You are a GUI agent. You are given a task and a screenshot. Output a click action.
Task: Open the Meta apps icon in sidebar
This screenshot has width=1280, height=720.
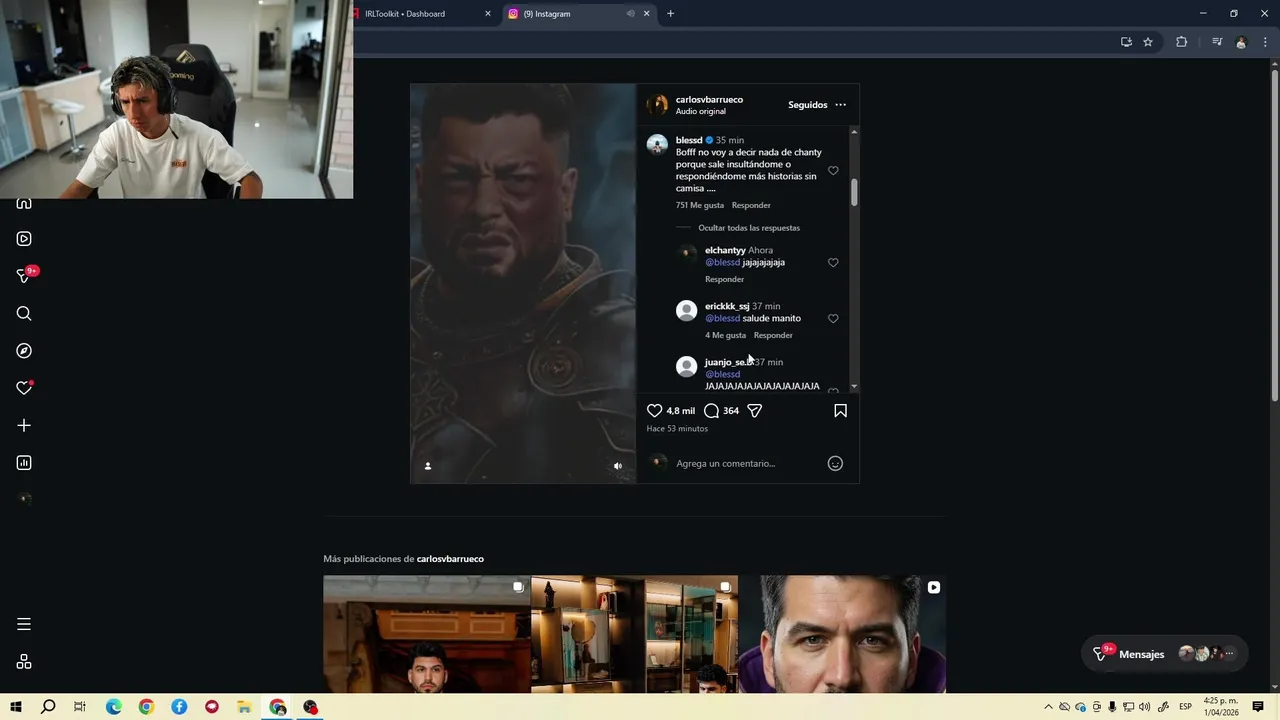(24, 662)
